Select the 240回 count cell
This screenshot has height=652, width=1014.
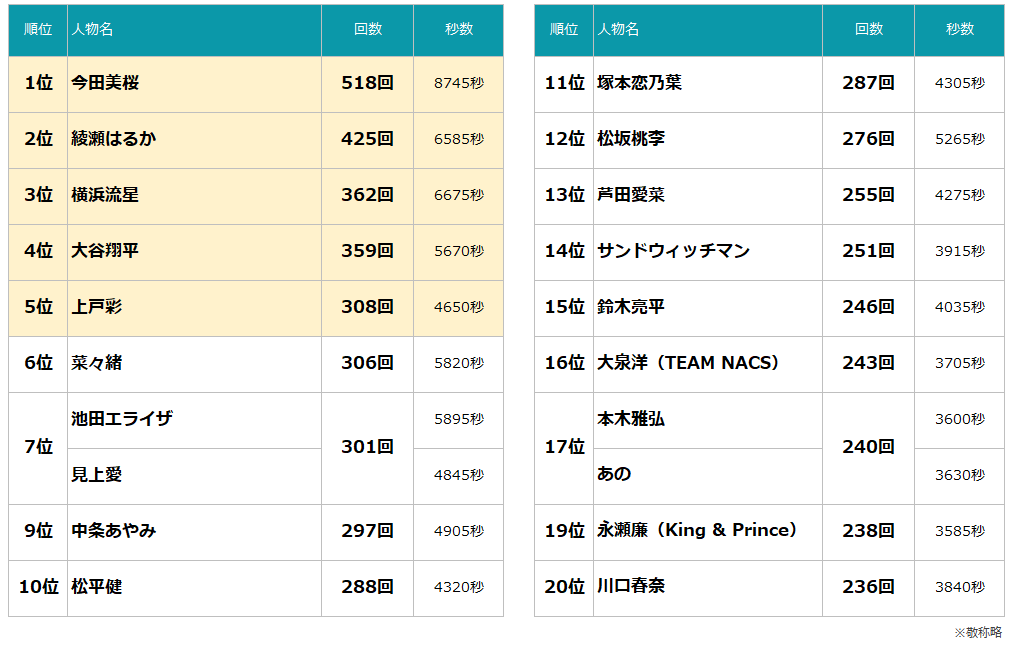[x=868, y=448]
